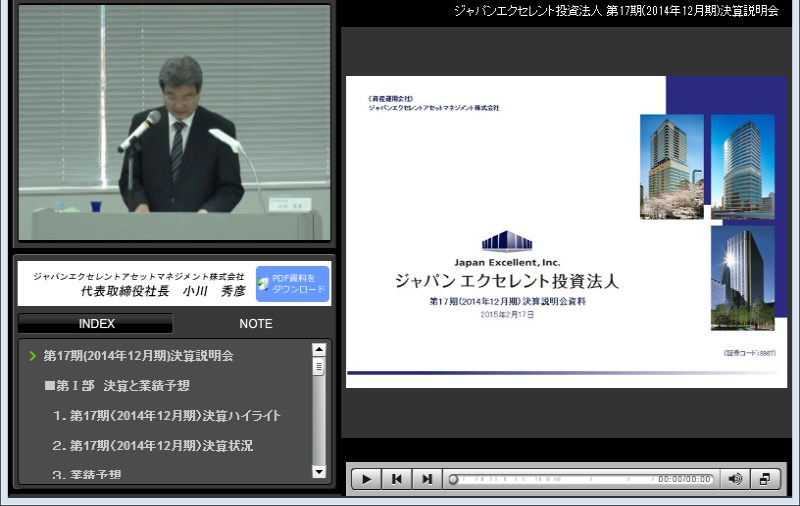Jump to 2. 決算状況 chapter

pos(153,445)
